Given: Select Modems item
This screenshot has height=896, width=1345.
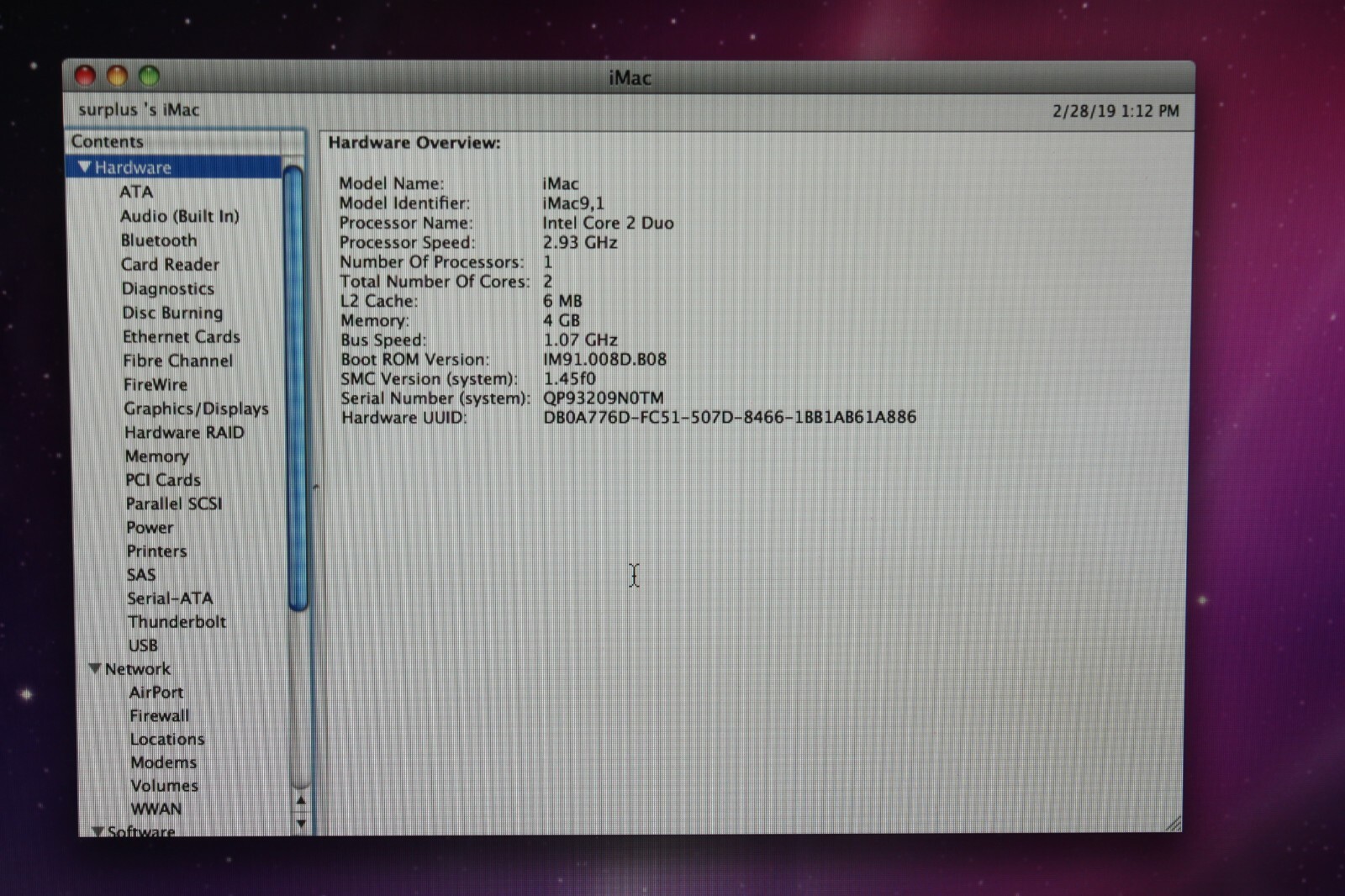Looking at the screenshot, I should [163, 762].
